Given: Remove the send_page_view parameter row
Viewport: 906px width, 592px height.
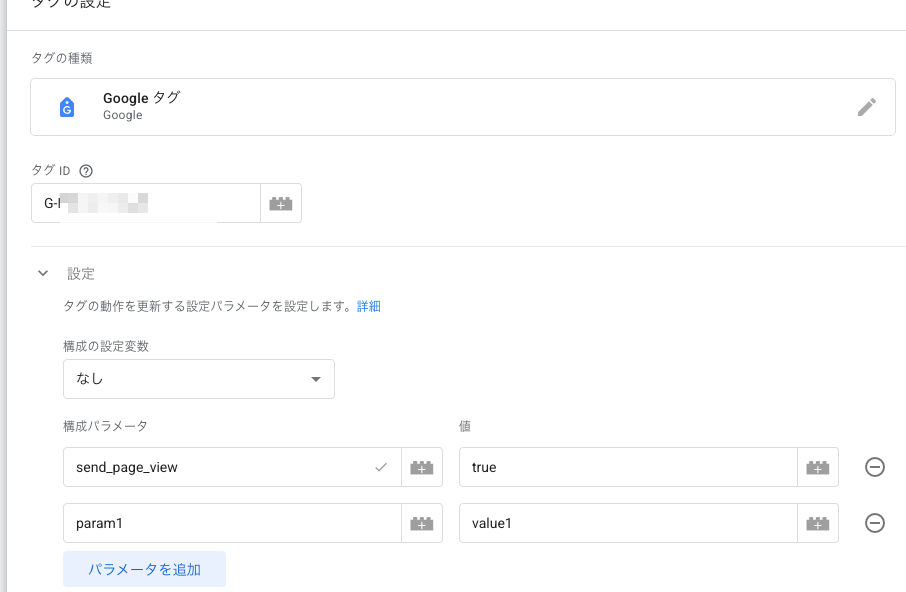Looking at the screenshot, I should click(875, 467).
